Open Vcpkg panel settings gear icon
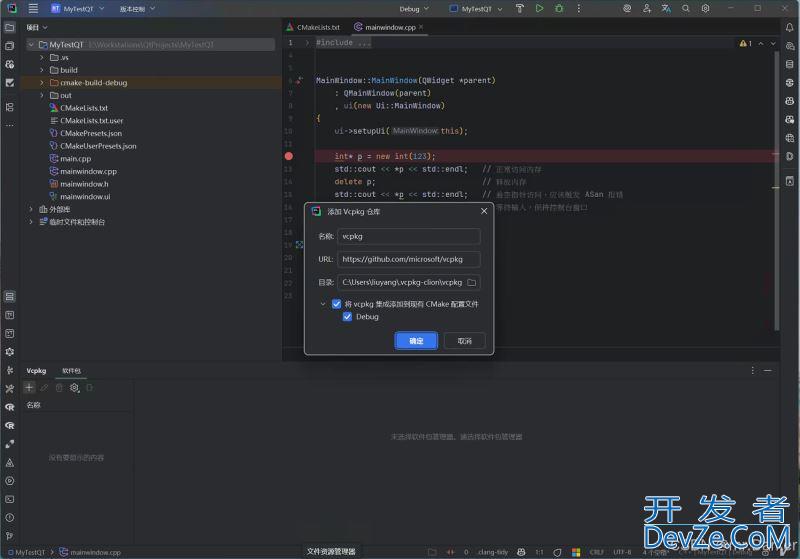 click(74, 388)
